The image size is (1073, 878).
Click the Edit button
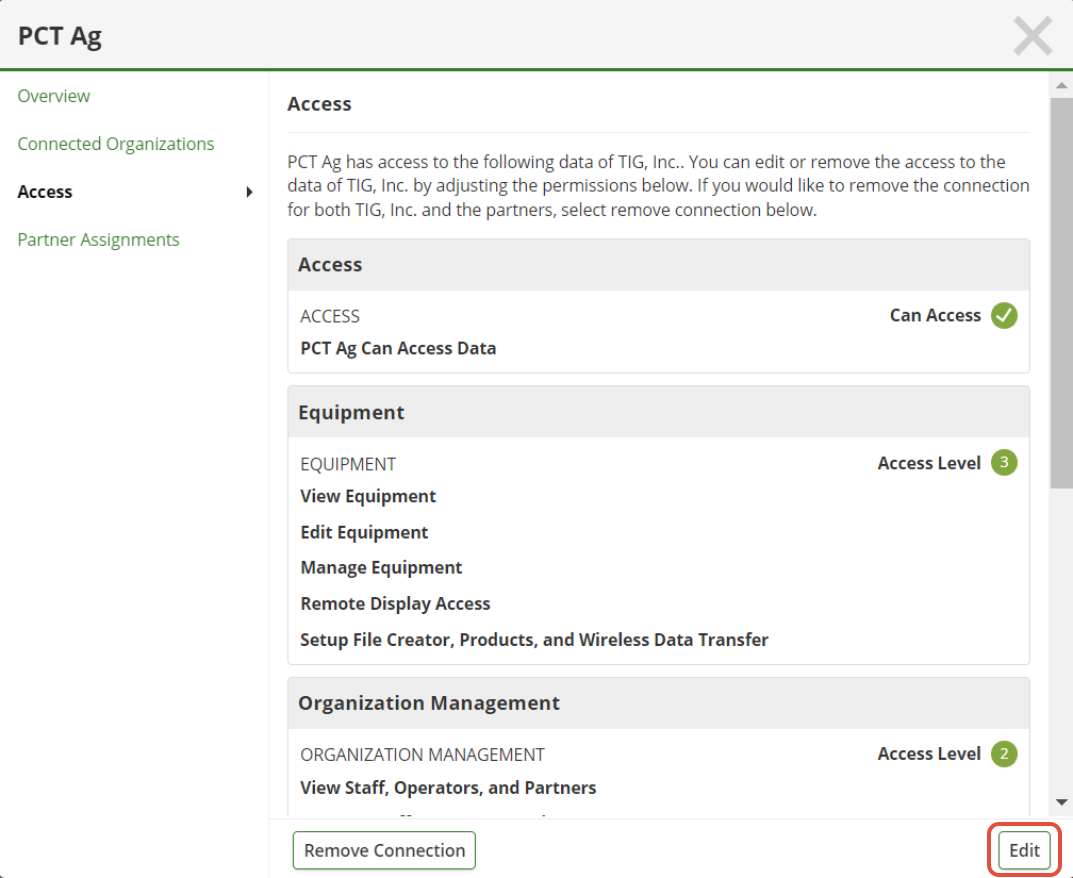point(1024,851)
